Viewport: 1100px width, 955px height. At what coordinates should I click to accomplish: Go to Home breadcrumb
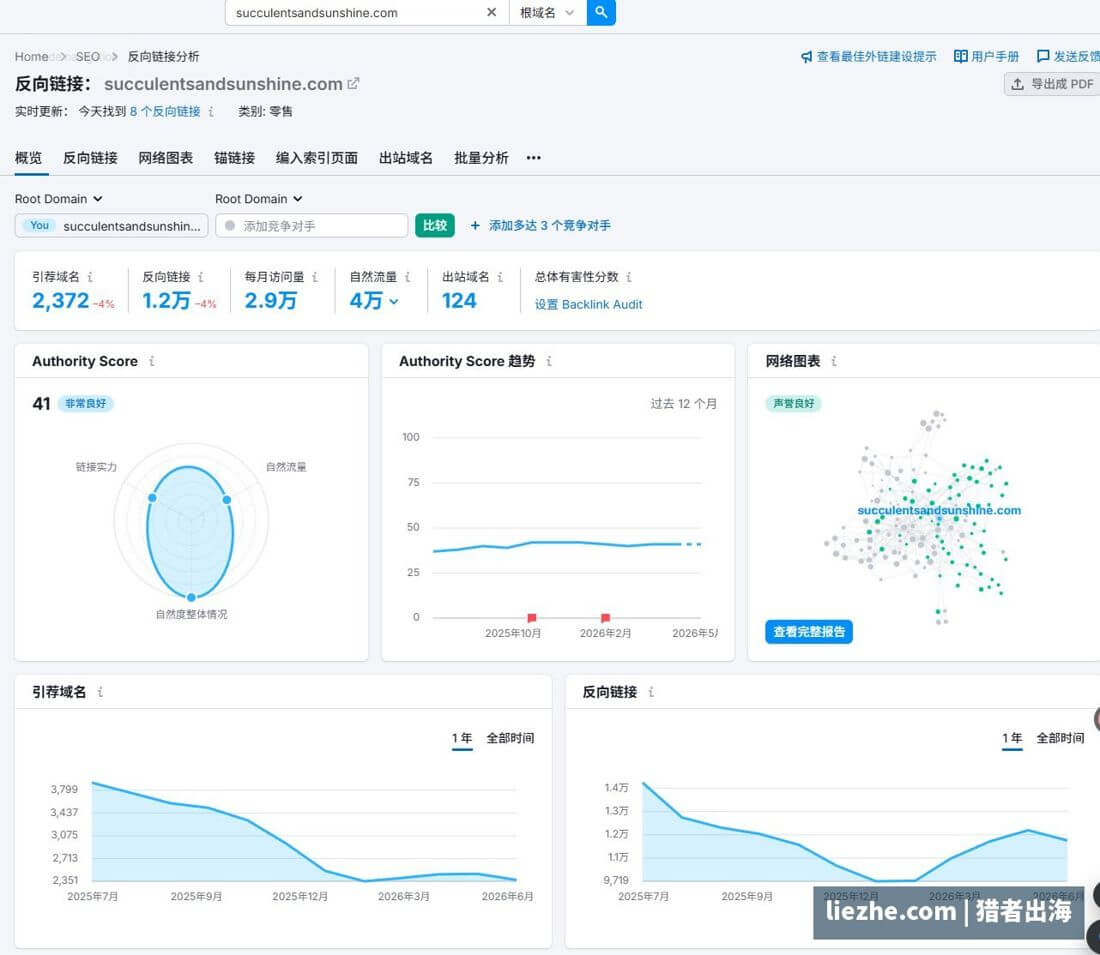click(x=32, y=57)
